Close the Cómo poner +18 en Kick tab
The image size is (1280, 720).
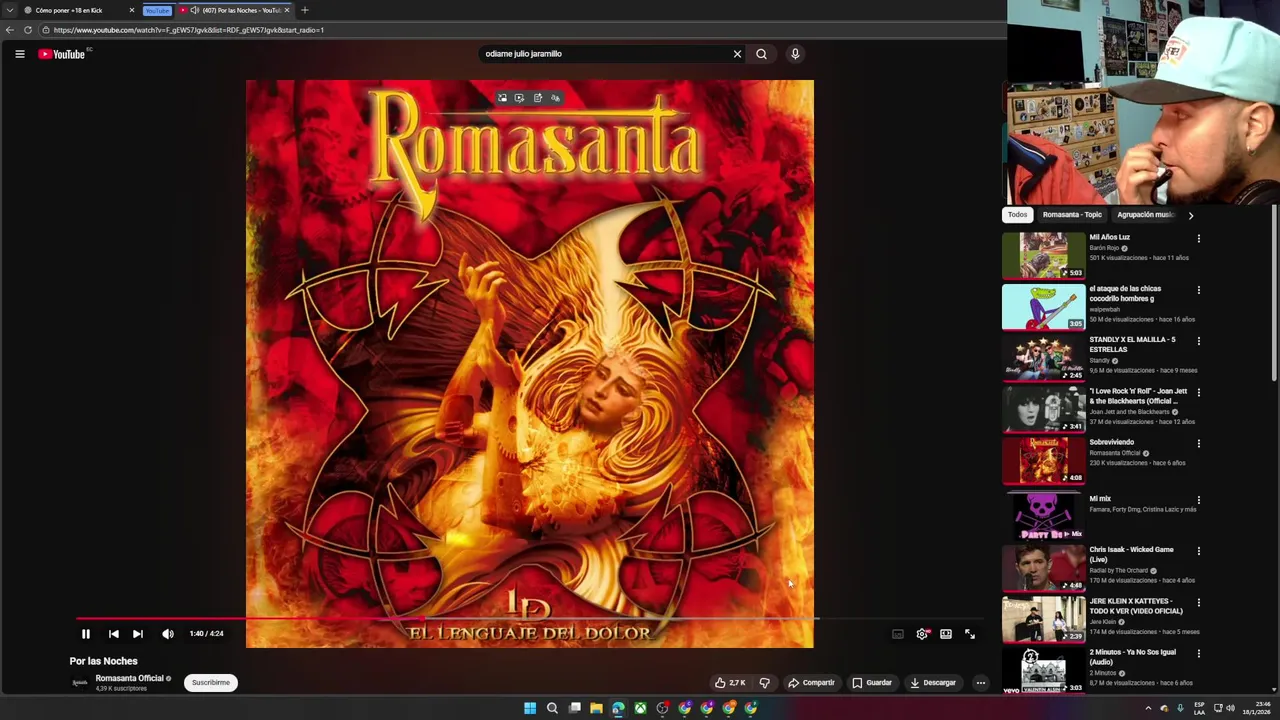coord(131,10)
